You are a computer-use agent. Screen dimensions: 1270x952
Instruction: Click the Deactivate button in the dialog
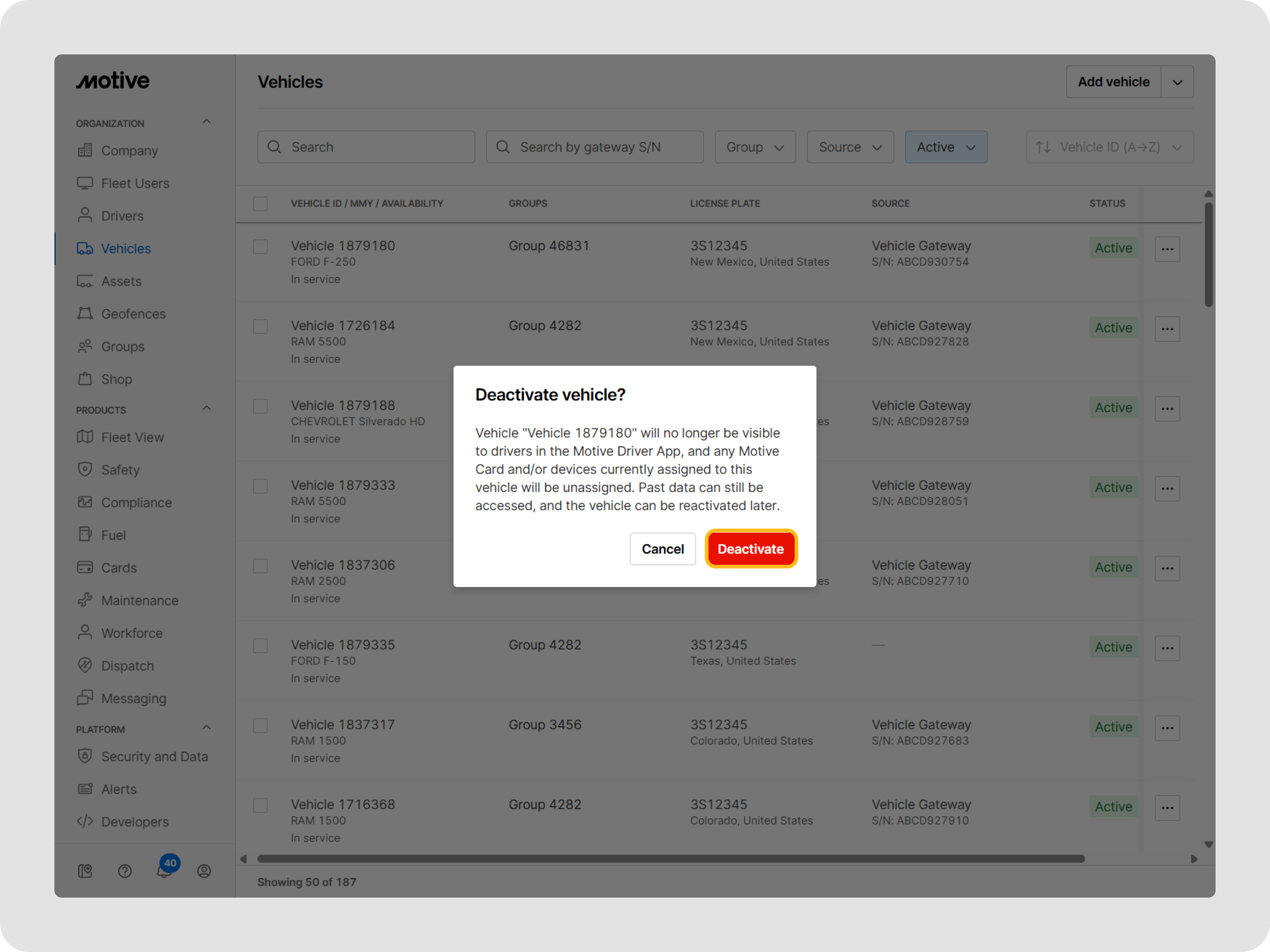click(751, 549)
